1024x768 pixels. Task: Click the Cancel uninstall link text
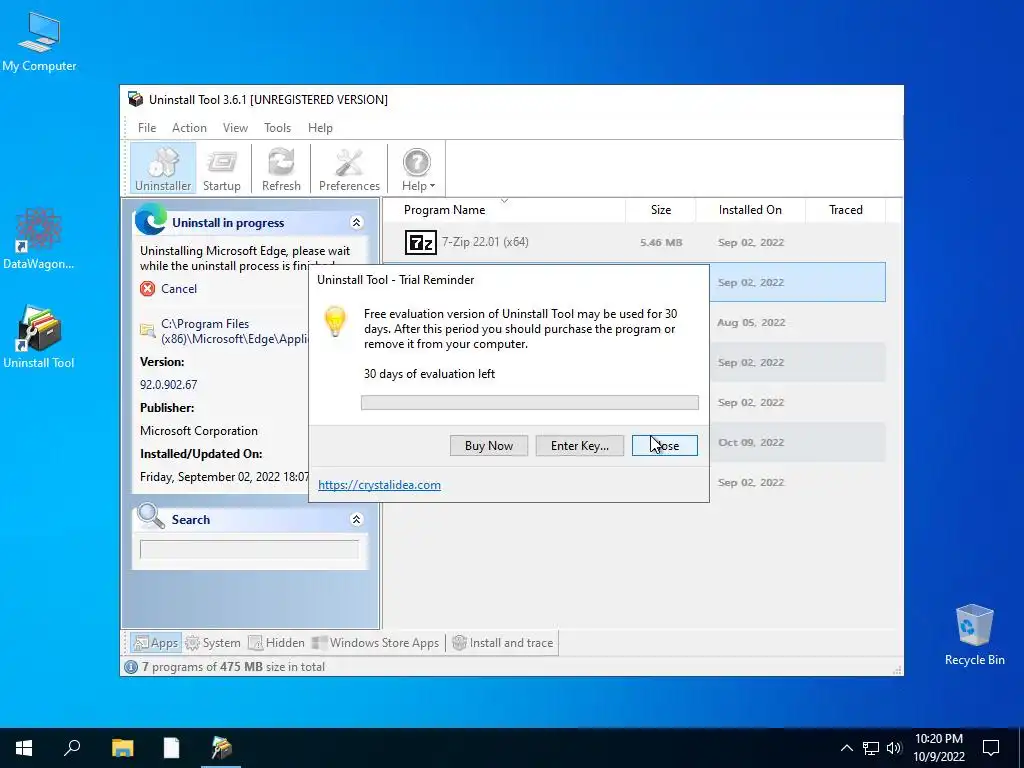(x=179, y=289)
